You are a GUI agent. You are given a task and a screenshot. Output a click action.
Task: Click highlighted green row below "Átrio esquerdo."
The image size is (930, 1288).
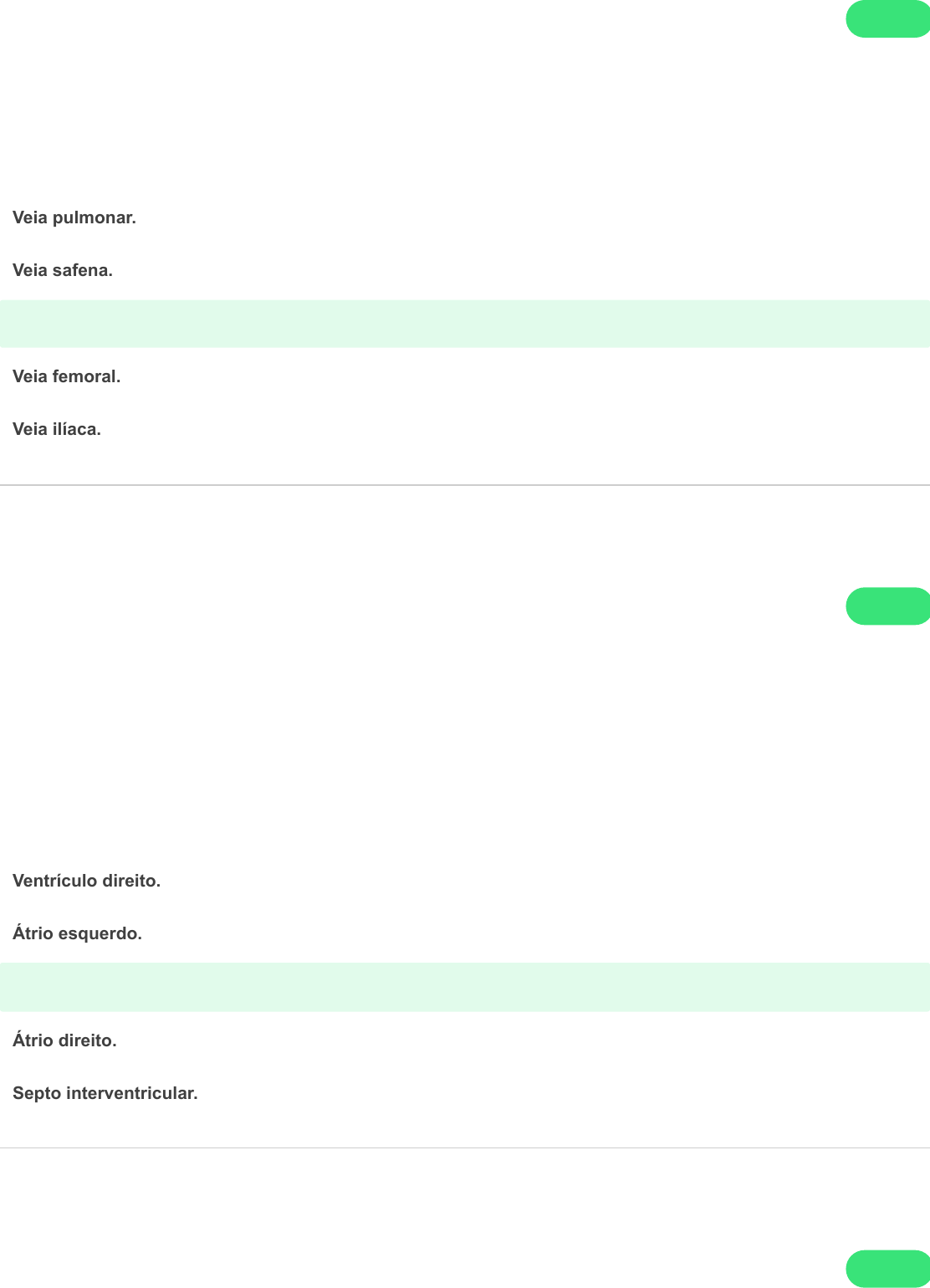coord(464,987)
